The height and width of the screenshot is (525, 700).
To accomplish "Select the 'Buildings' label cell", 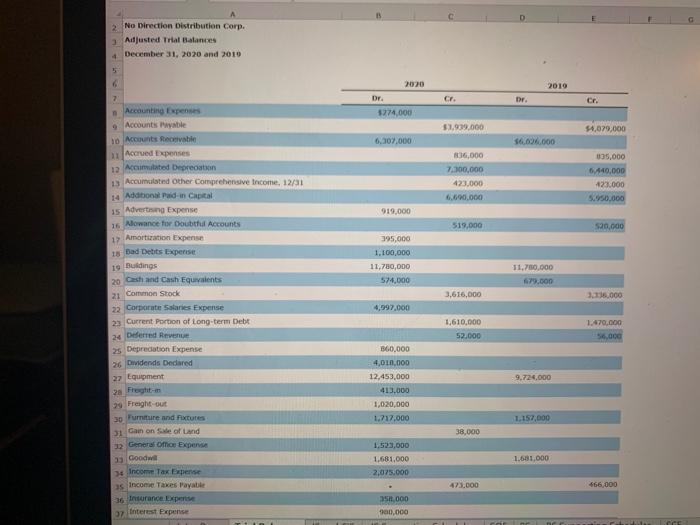I will (141, 265).
